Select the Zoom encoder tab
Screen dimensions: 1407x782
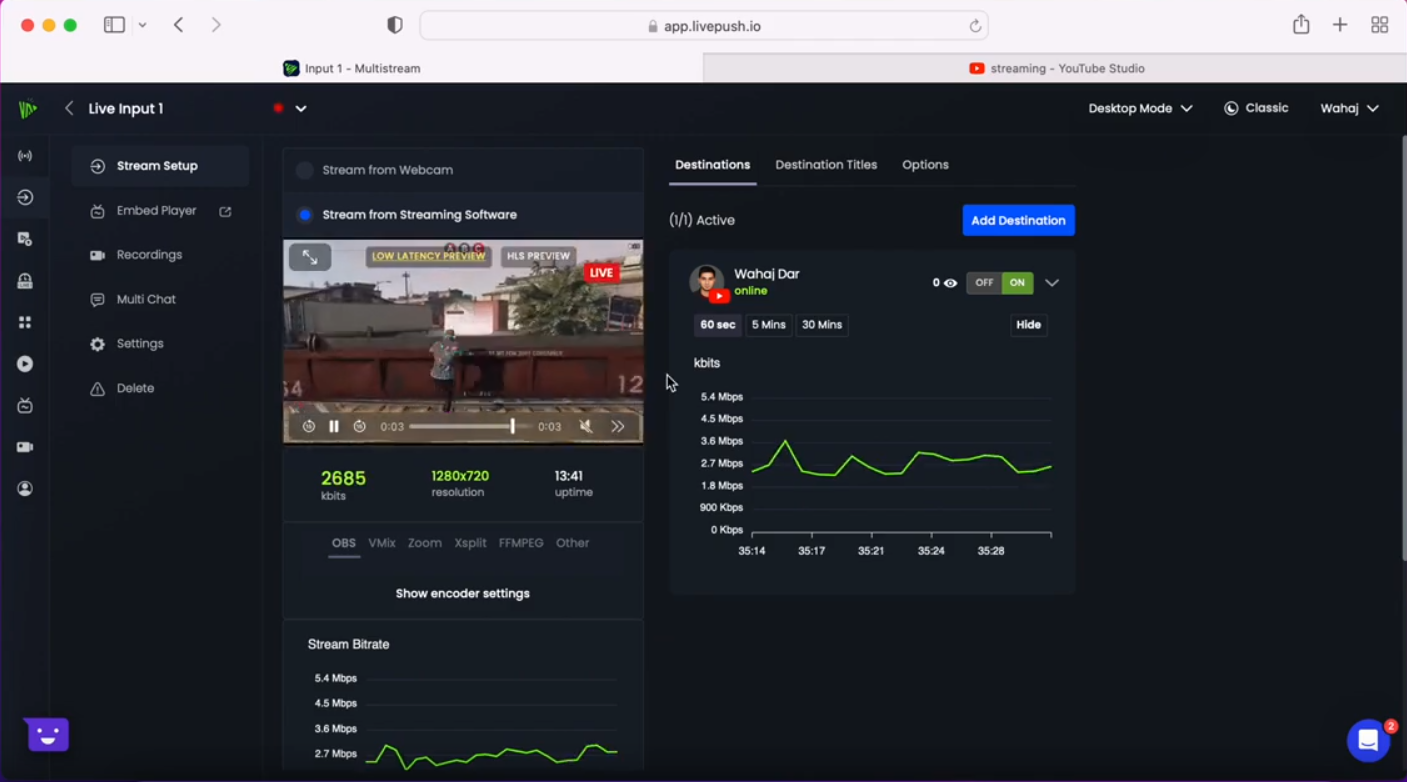tap(425, 543)
